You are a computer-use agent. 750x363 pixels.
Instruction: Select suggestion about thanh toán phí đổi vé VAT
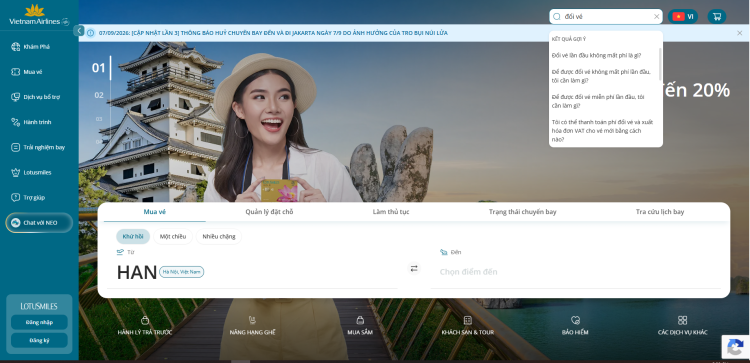click(x=602, y=131)
